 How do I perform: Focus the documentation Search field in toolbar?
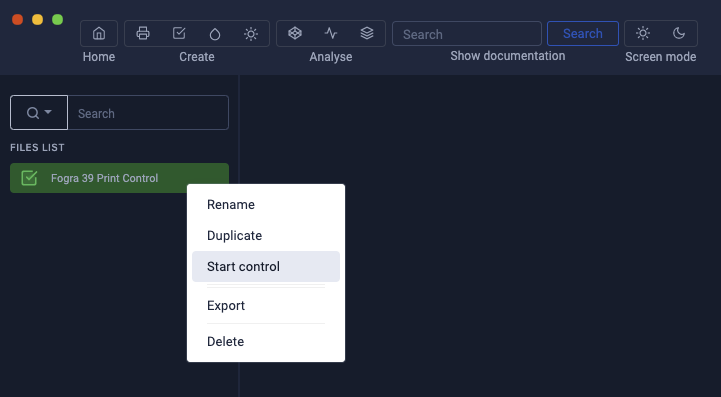click(x=467, y=34)
